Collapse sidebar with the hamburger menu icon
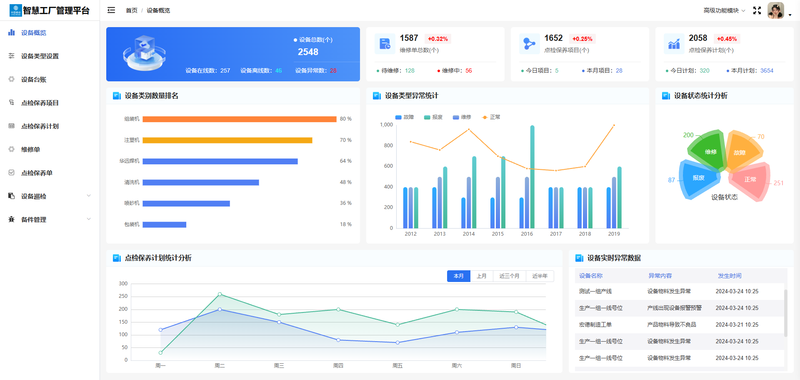Image resolution: width=800 pixels, height=380 pixels. tap(111, 10)
